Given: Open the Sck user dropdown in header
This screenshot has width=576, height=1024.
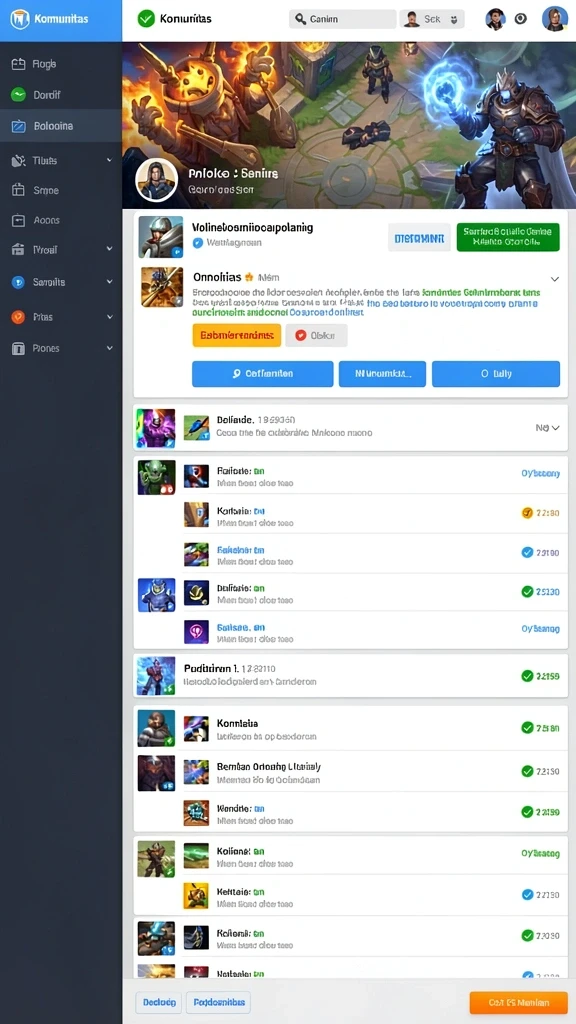Looking at the screenshot, I should click(432, 19).
